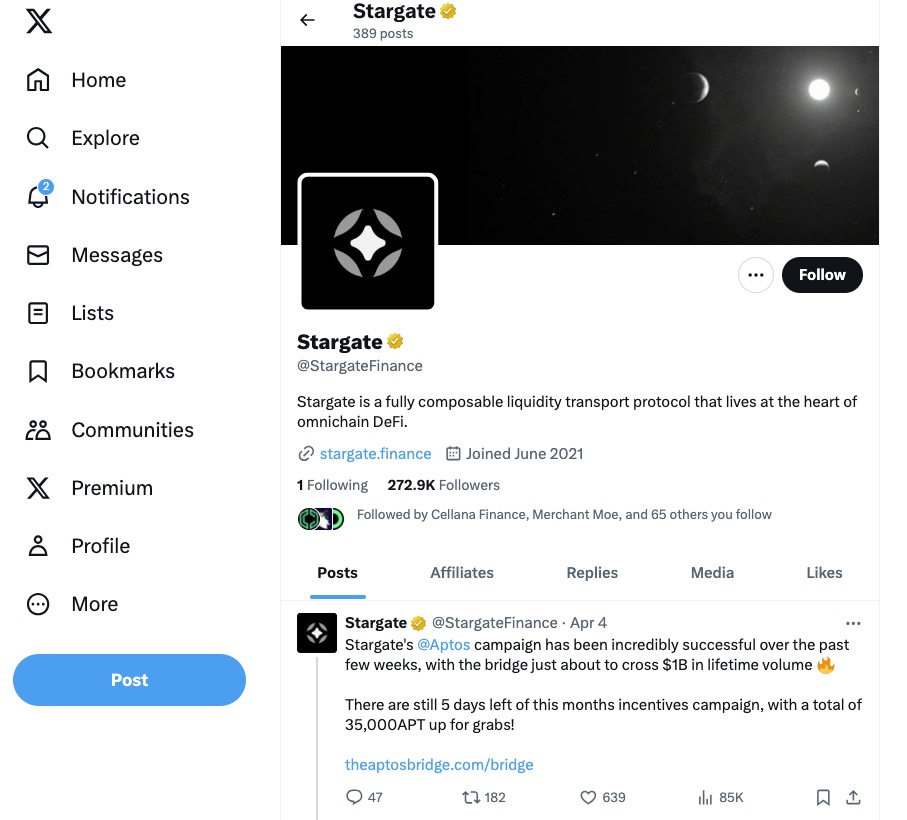Image resolution: width=907 pixels, height=820 pixels.
Task: Like the Aptos campaign post
Action: [x=589, y=797]
